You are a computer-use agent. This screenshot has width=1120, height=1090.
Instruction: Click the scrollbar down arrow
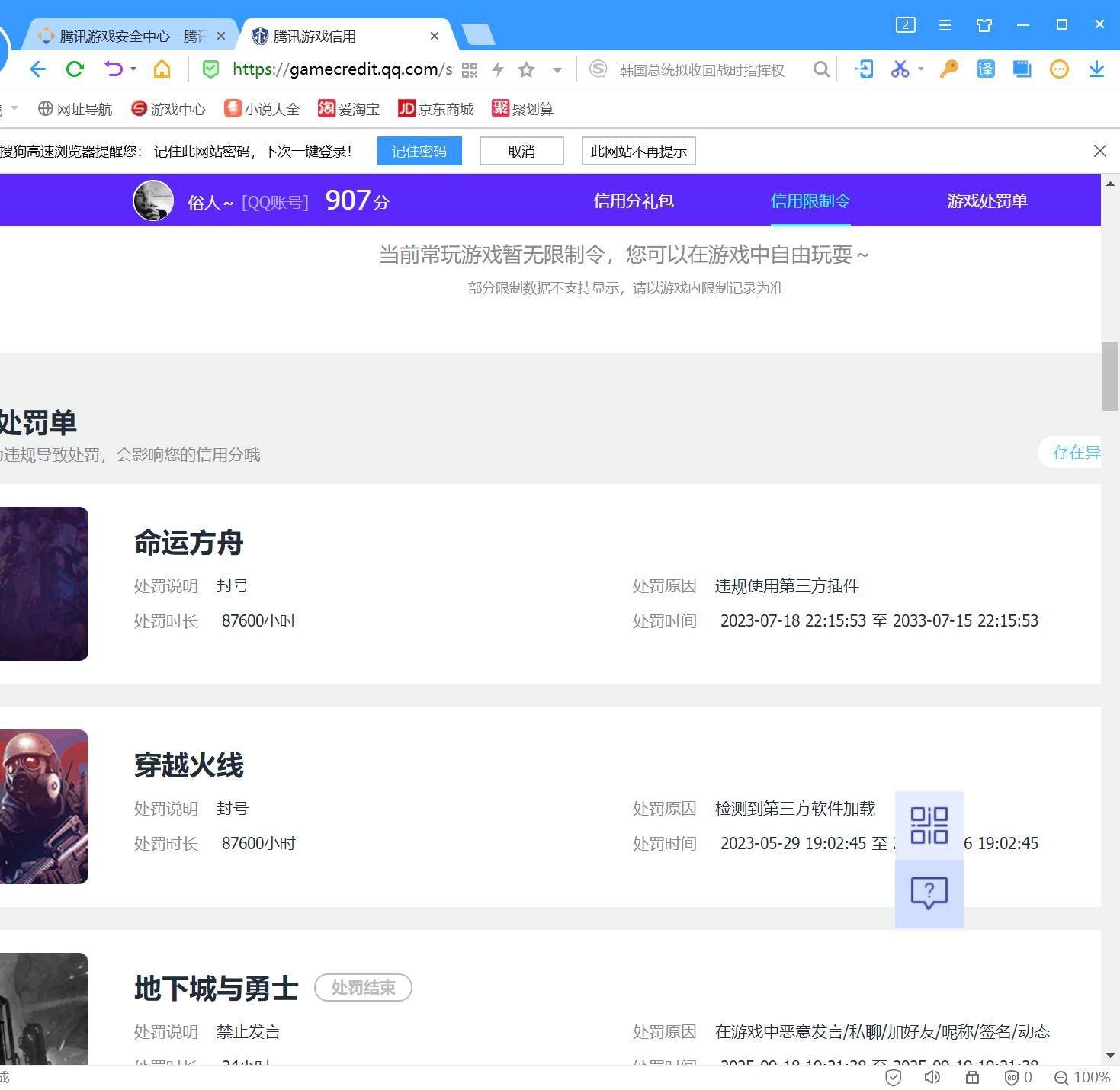tap(1110, 1056)
